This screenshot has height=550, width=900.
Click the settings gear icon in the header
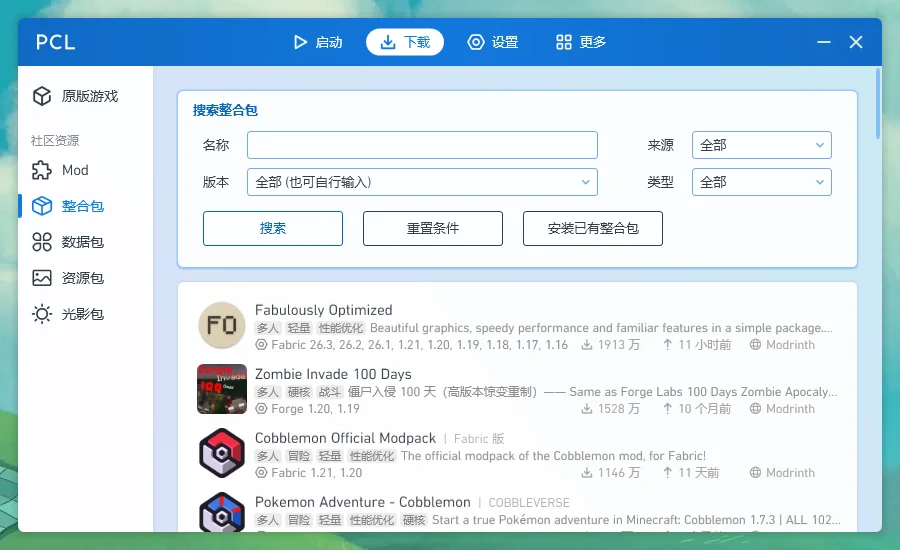pyautogui.click(x=476, y=42)
